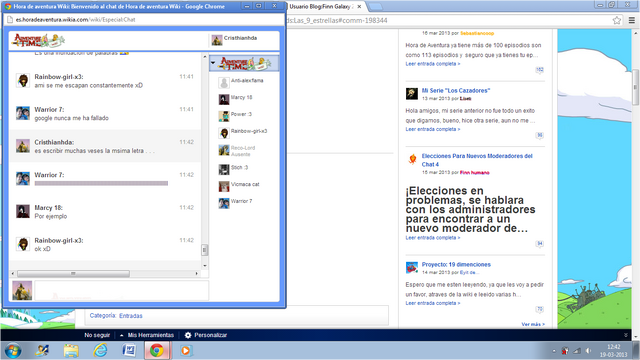The height and width of the screenshot is (360, 640).
Task: Open the Proyecto: 19 dimenciones post
Action: tap(456, 264)
